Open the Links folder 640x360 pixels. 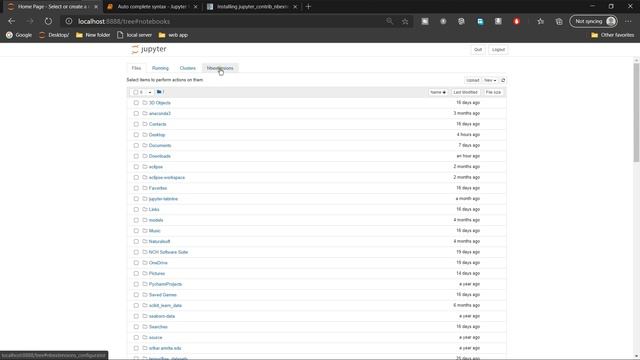point(154,209)
